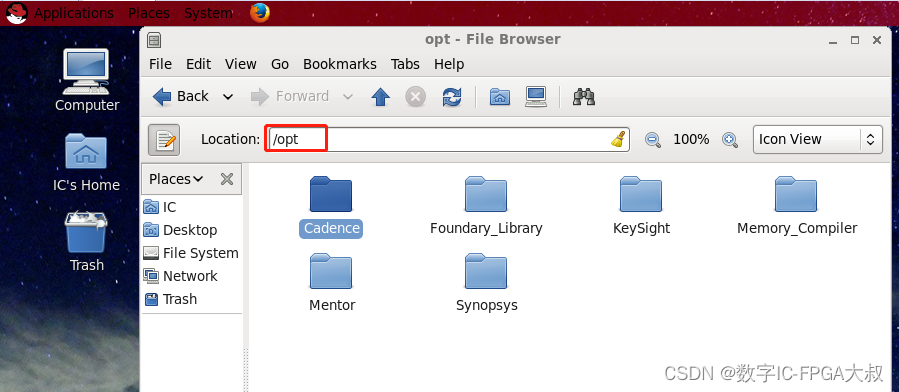Viewport: 899px width, 392px height.
Task: Select the Foundary_Library folder icon
Action: (486, 194)
